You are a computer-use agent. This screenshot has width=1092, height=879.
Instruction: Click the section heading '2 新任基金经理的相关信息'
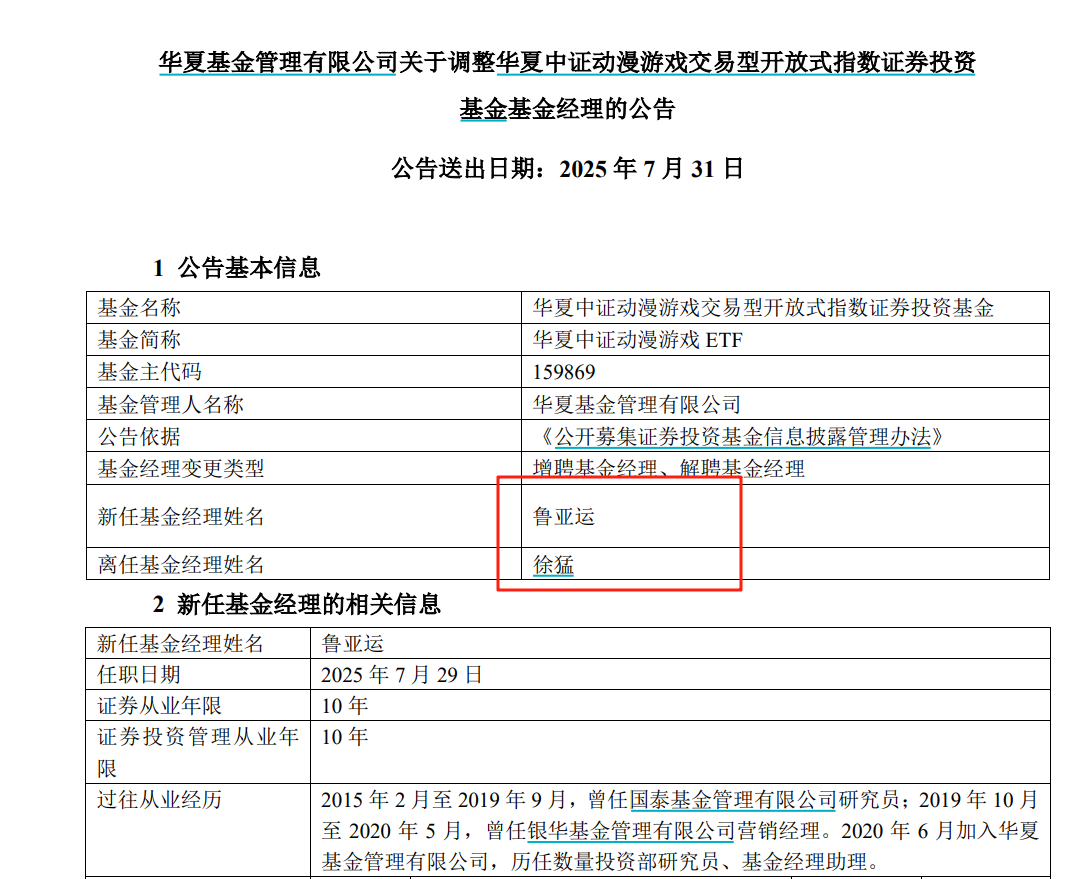click(x=297, y=604)
